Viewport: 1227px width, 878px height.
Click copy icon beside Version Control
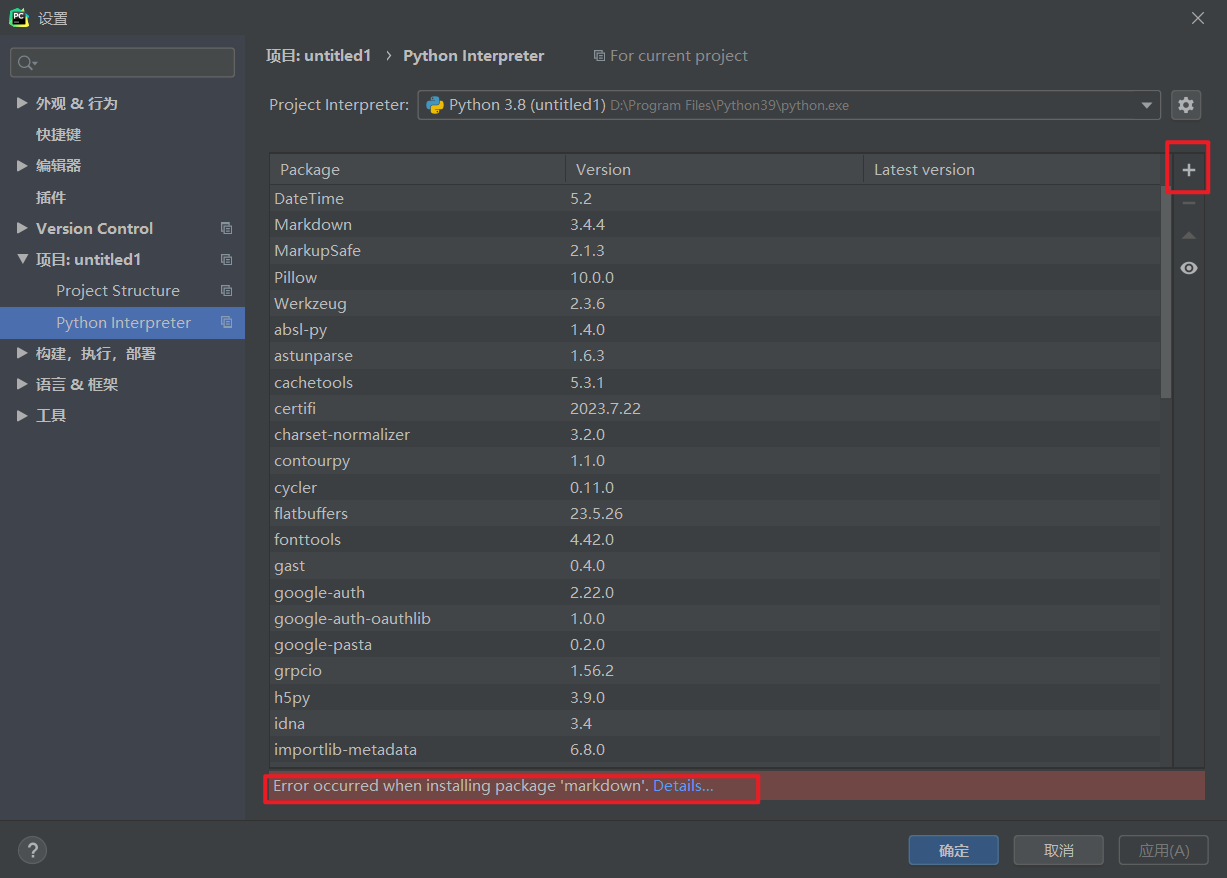226,228
